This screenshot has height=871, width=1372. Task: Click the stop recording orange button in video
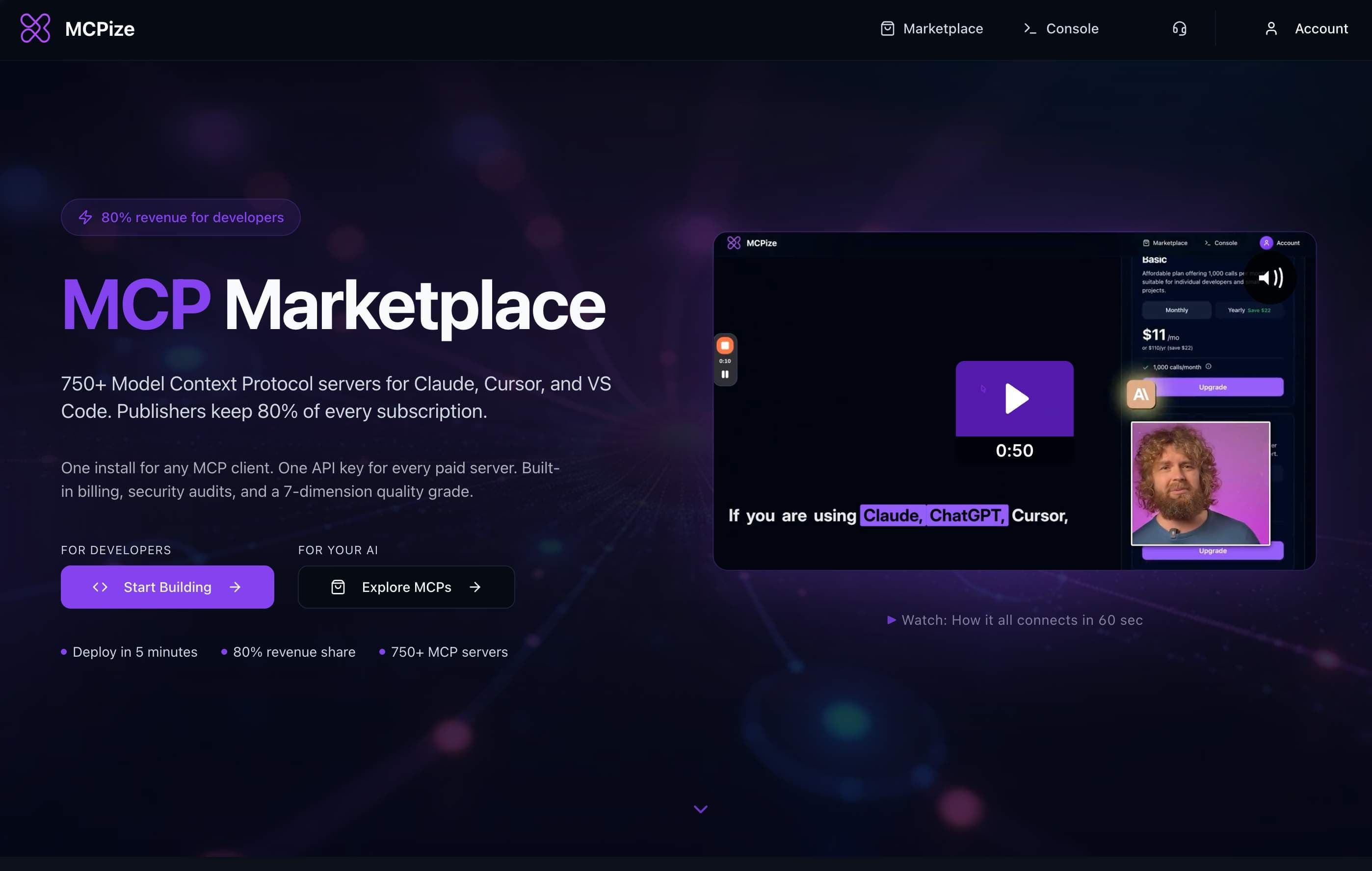point(725,346)
